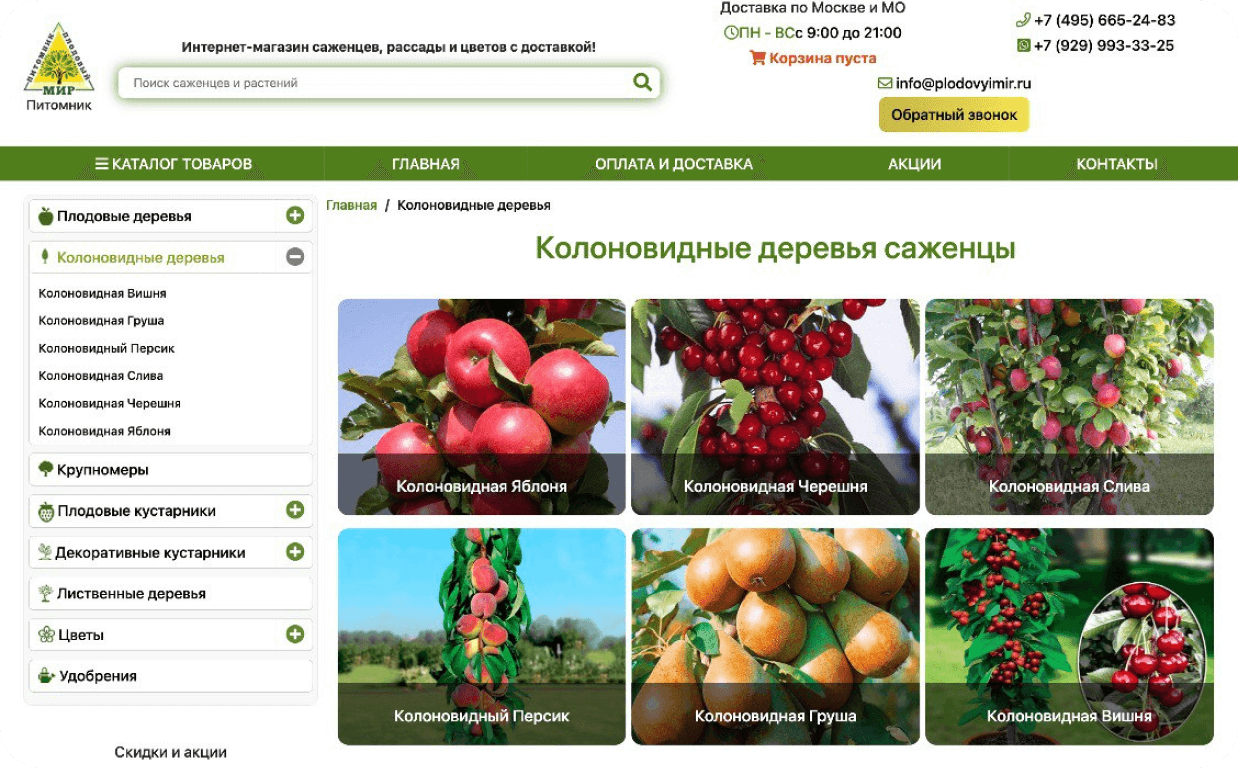Click the envelope email icon
Image resolution: width=1238 pixels, height=768 pixels.
[885, 83]
